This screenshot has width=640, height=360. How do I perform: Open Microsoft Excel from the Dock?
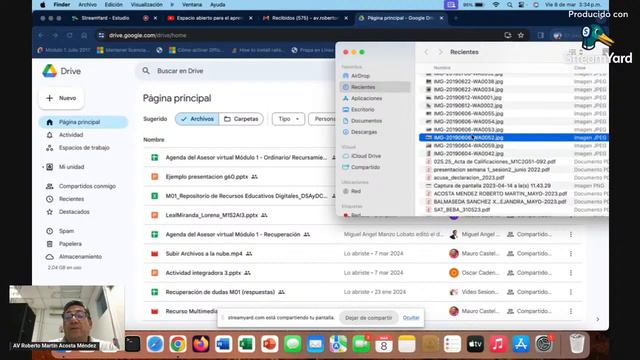(x=246, y=344)
